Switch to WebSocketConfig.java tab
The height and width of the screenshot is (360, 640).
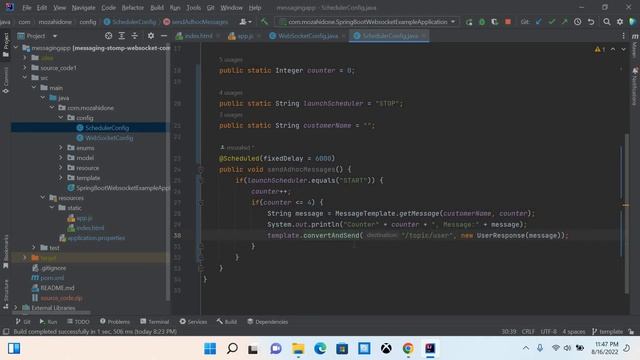308,36
